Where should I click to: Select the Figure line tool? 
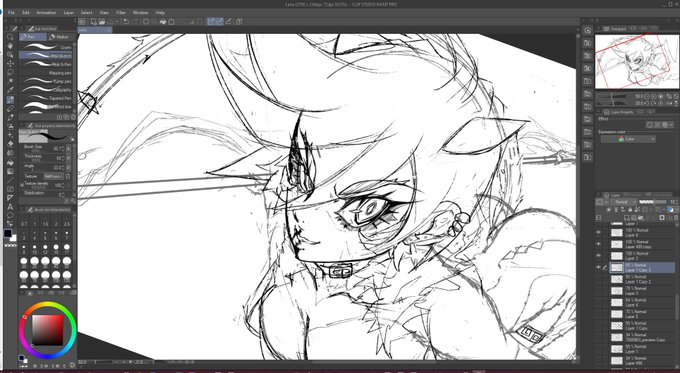click(10, 180)
